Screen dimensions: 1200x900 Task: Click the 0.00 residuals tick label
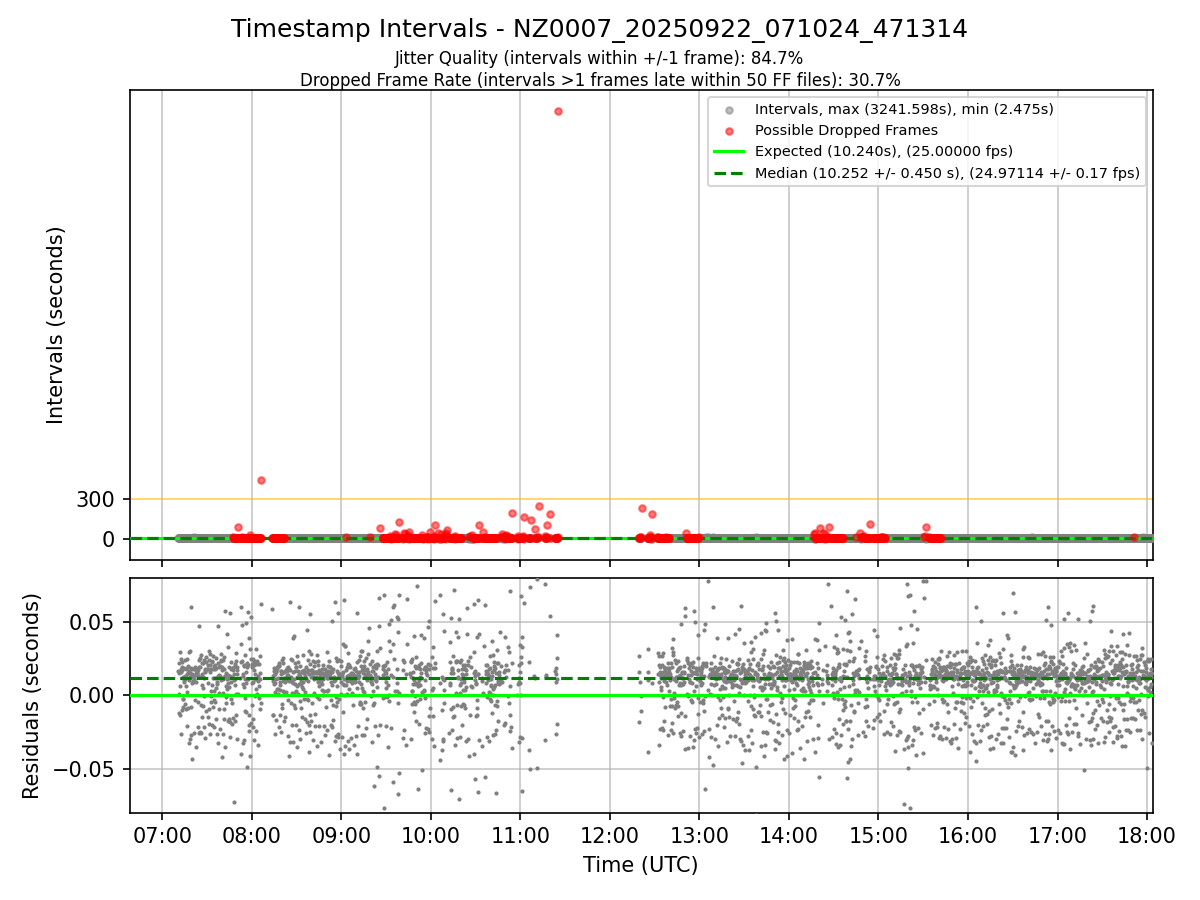[93, 695]
